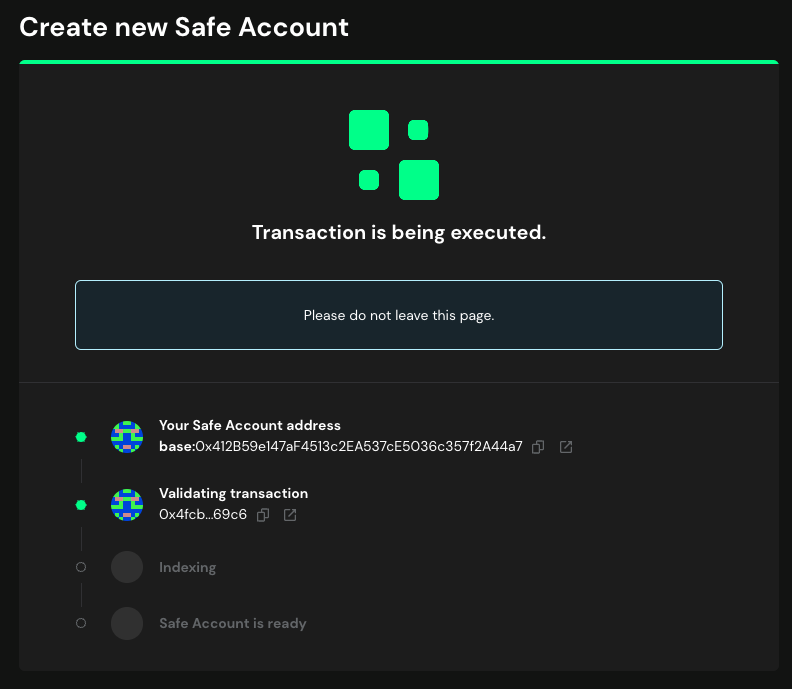Click hollow step dot beside Indexing

(x=81, y=567)
